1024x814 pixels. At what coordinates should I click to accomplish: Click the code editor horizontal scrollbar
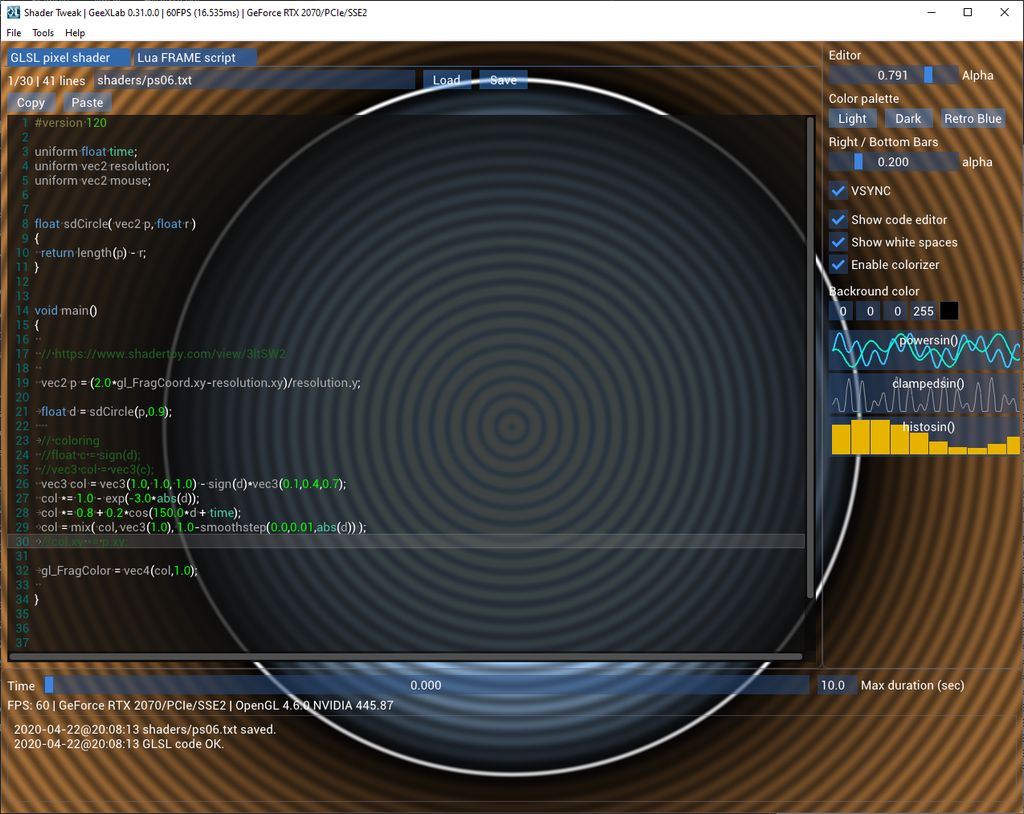click(x=406, y=657)
